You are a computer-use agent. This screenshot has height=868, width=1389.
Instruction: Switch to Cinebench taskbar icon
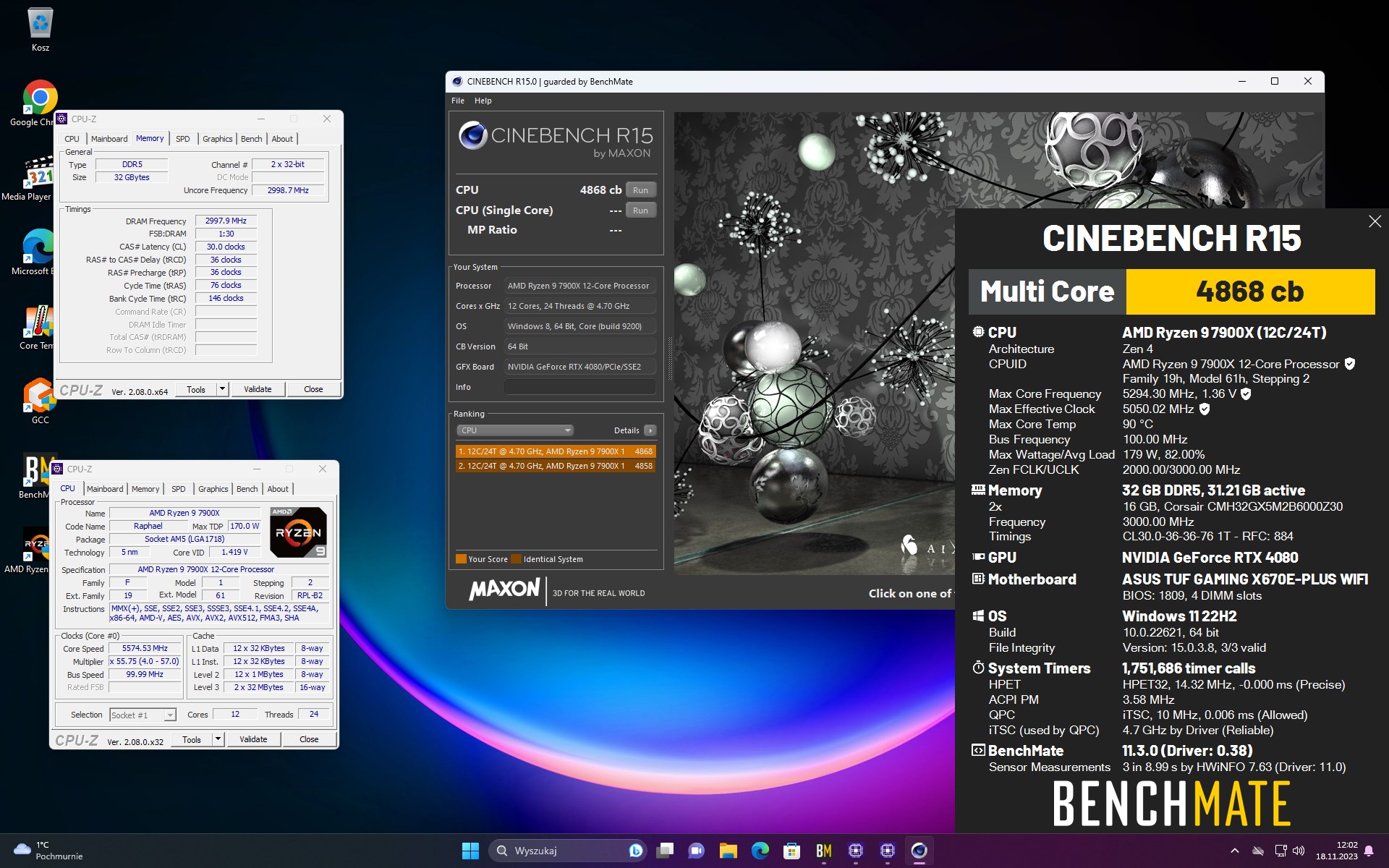click(919, 851)
